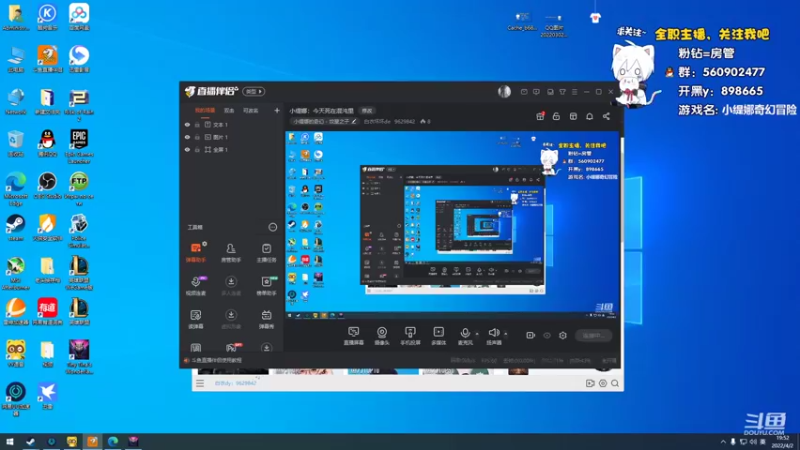Open Steam desktop shortcut

(x=15, y=228)
